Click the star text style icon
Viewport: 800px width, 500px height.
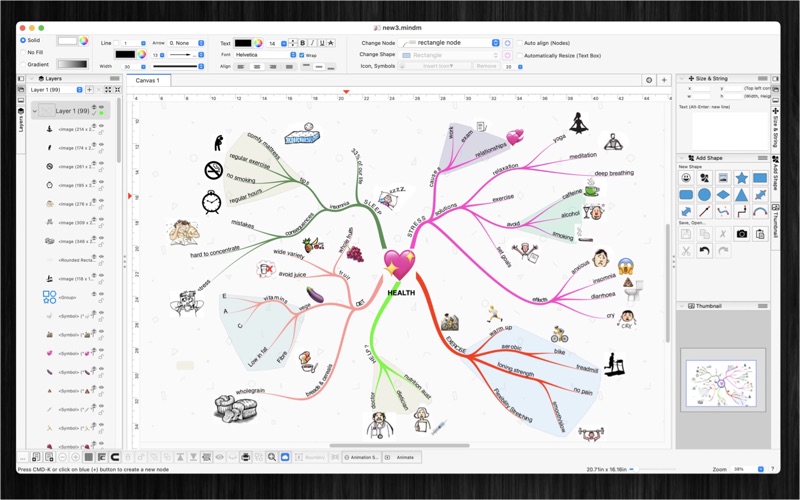tap(331, 43)
